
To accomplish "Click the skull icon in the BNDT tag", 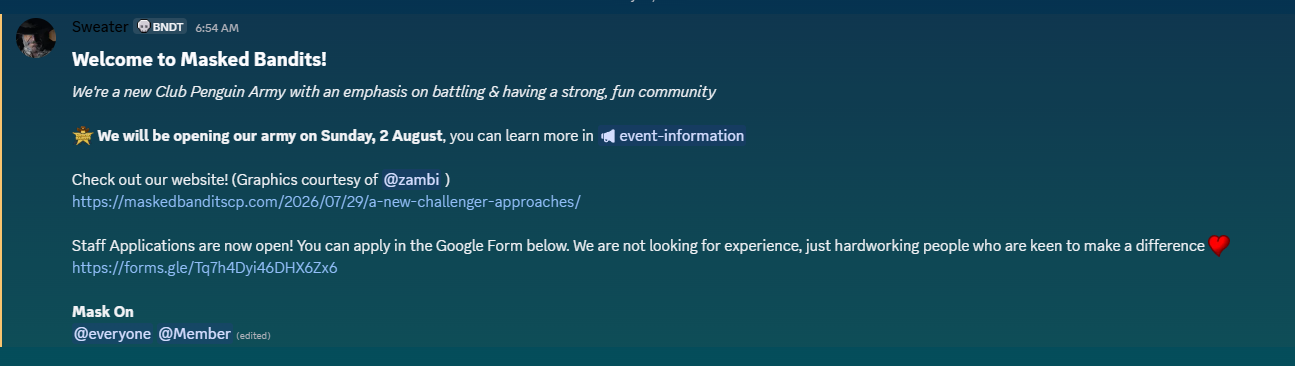I will [143, 27].
